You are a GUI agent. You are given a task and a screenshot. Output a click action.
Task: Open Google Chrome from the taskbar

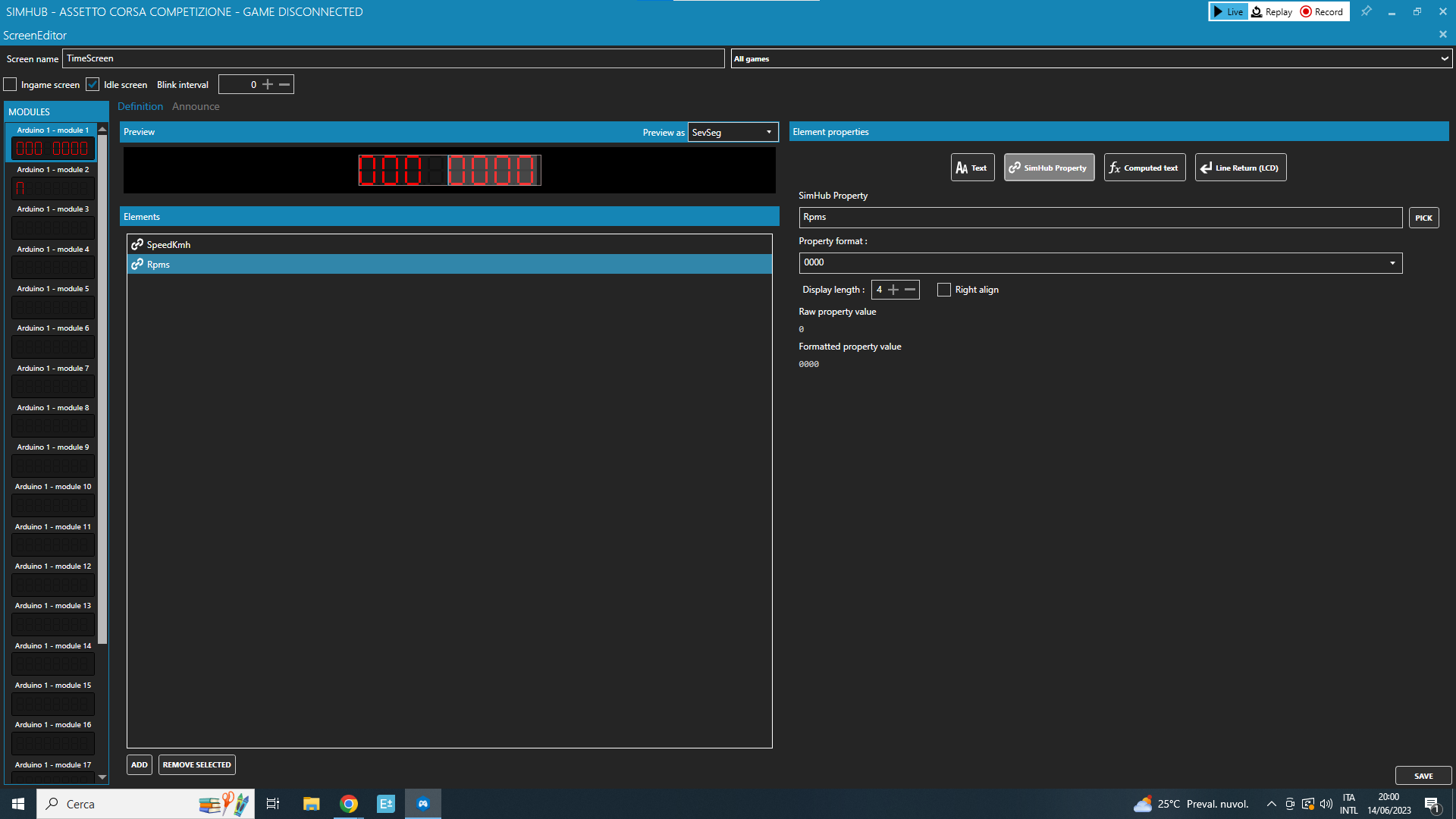(x=349, y=804)
